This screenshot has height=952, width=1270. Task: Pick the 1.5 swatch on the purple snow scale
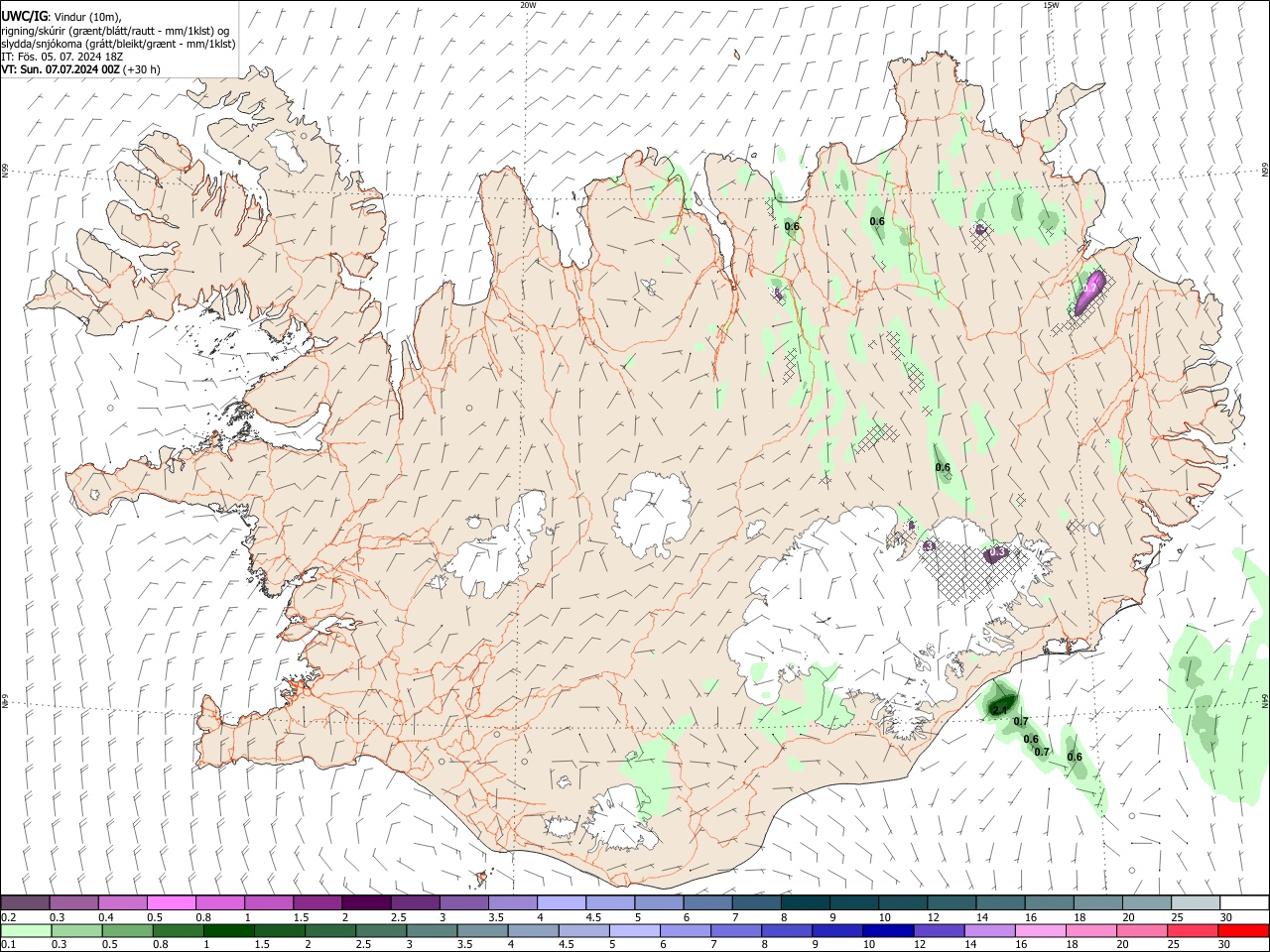(317, 902)
